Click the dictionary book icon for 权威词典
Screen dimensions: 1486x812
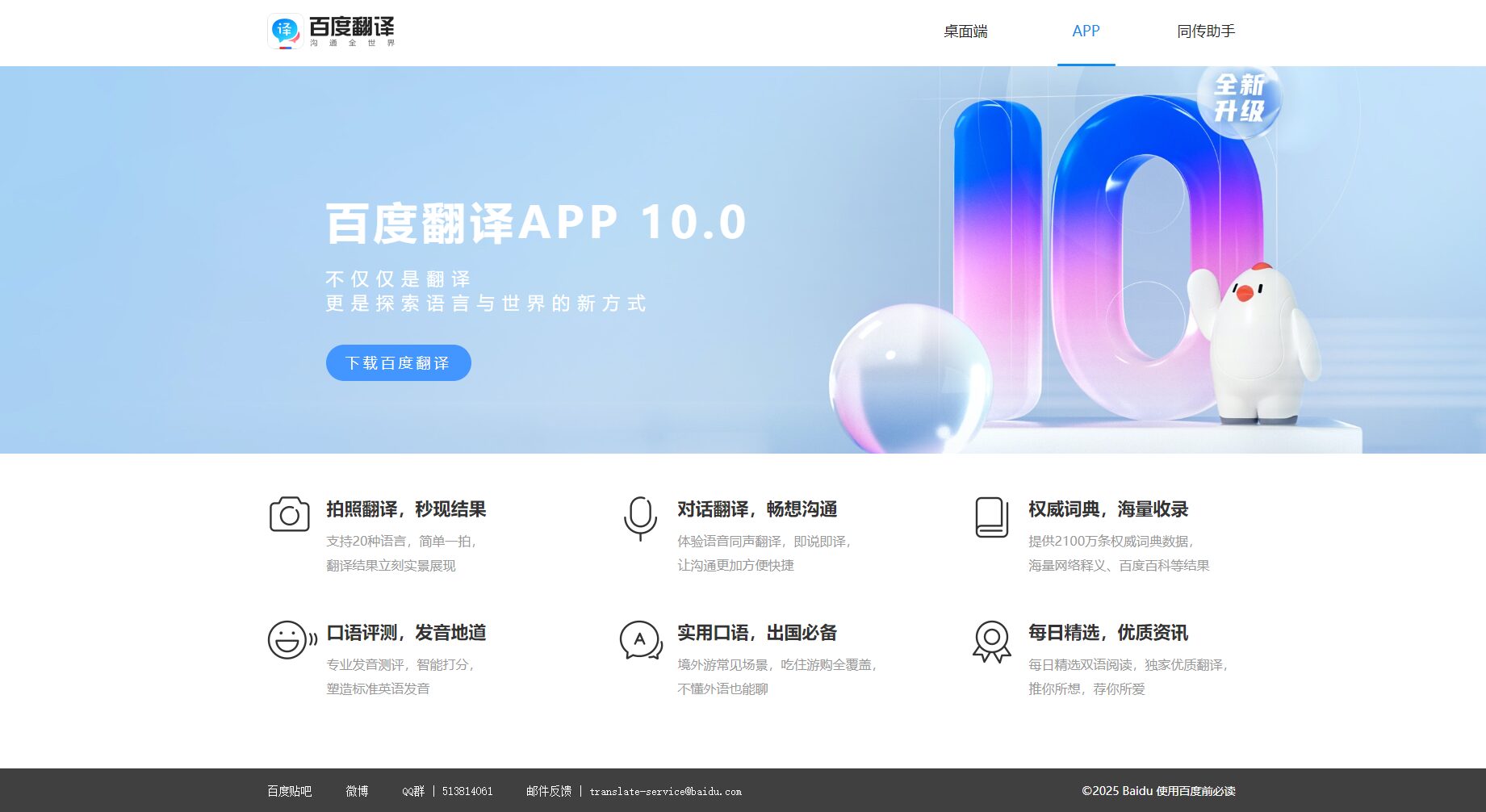pyautogui.click(x=991, y=514)
